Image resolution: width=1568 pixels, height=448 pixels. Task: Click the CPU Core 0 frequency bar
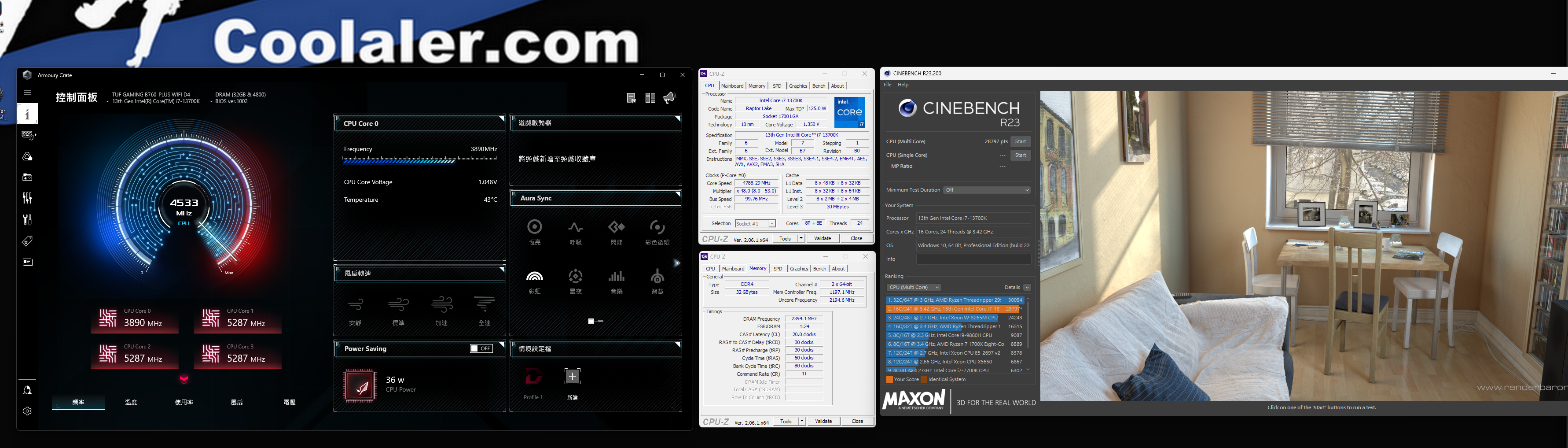pos(419,161)
